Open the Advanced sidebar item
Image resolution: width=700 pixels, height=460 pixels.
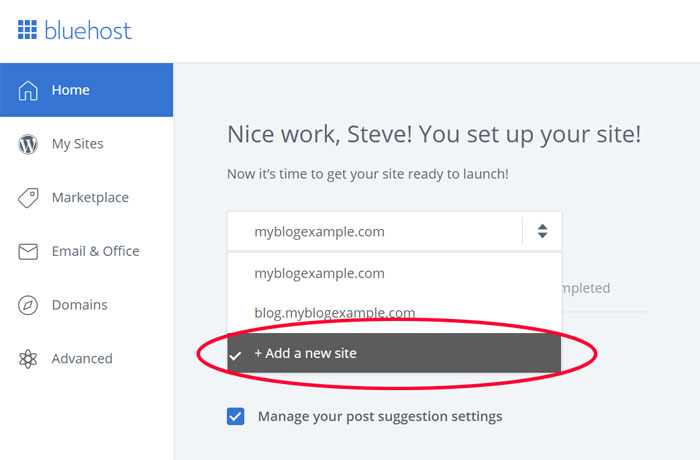click(82, 359)
